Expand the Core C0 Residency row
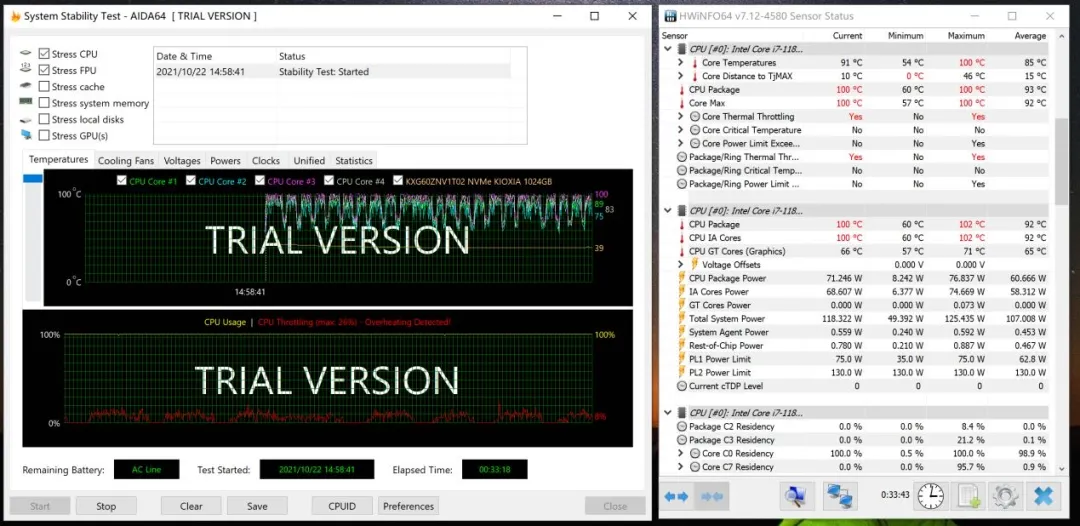 [681, 454]
